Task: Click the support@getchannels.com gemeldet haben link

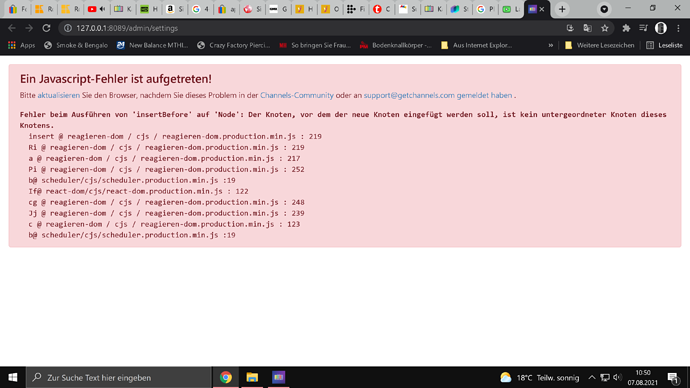Action: coord(438,95)
